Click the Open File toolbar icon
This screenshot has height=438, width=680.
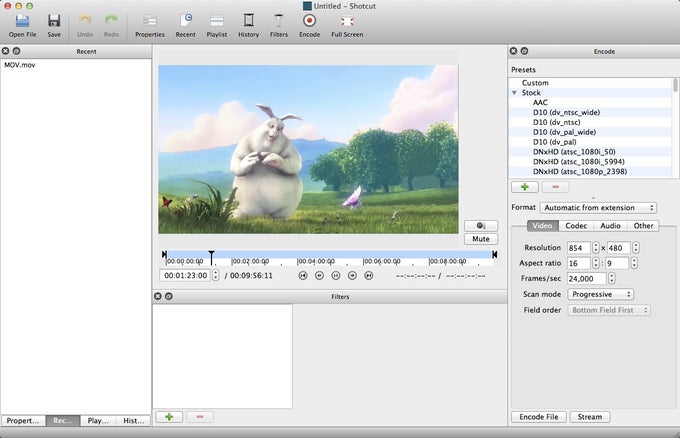pyautogui.click(x=22, y=26)
